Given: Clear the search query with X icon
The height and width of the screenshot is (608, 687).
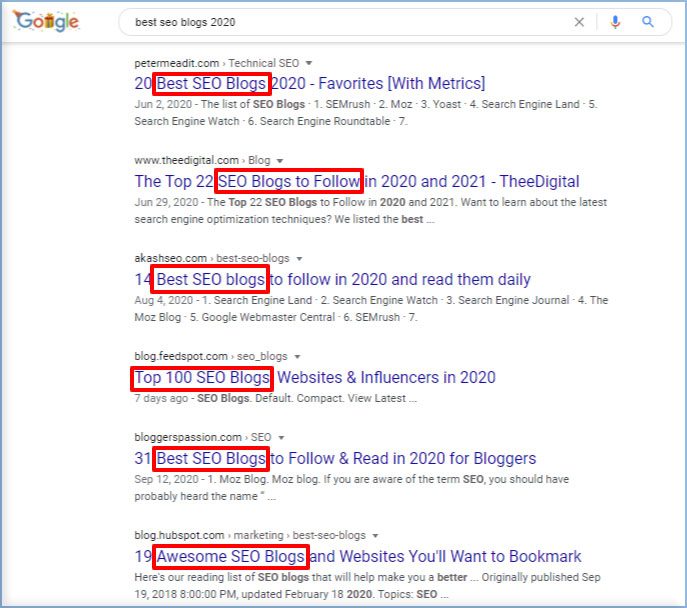Looking at the screenshot, I should (579, 22).
